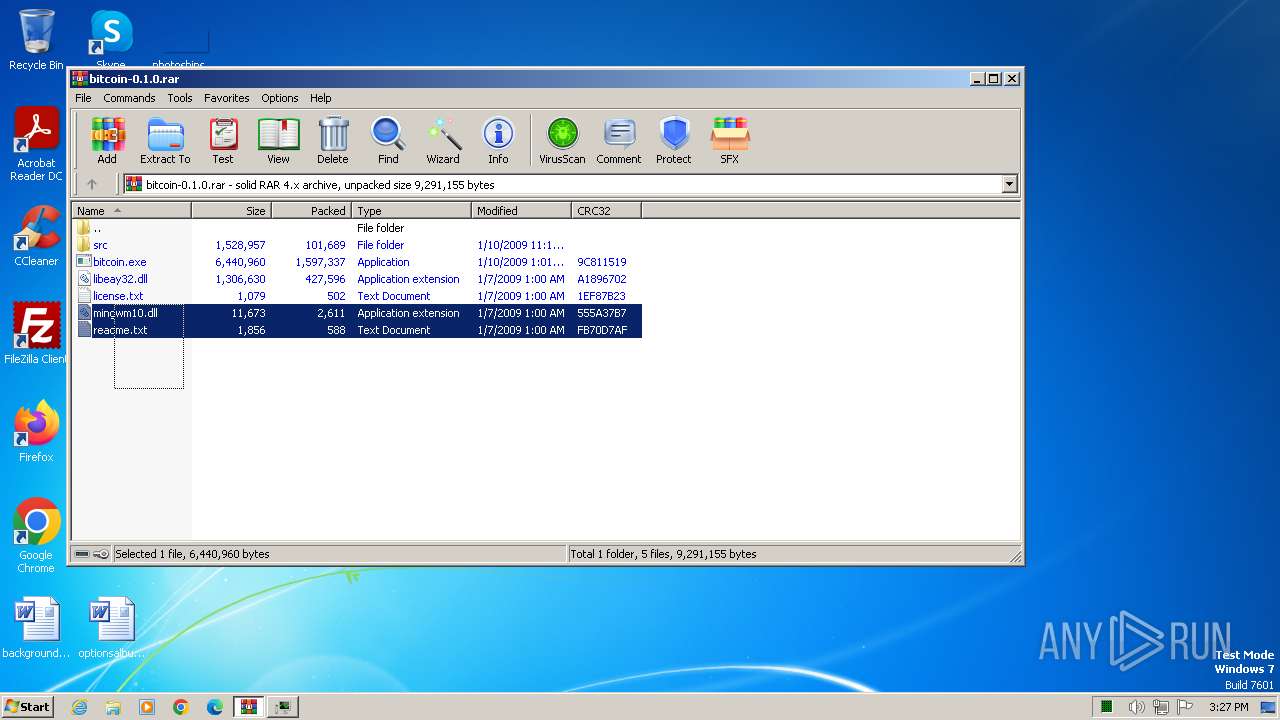
Task: Create SFX self-extracting archive
Action: (730, 140)
